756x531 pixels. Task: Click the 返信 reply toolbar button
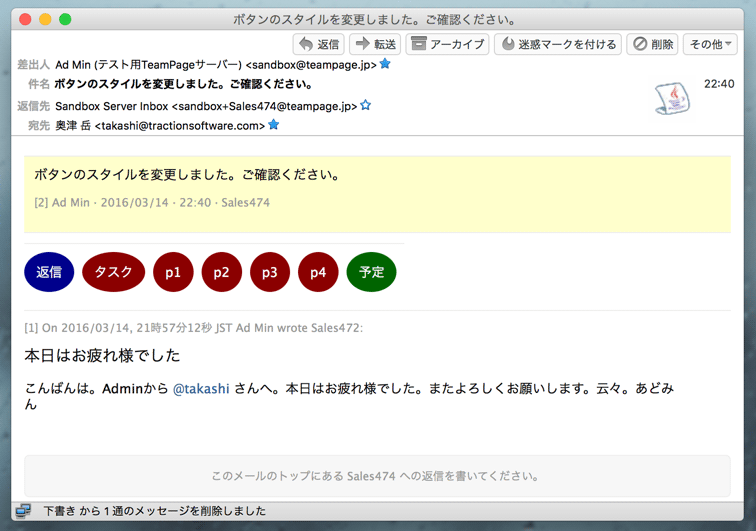[318, 44]
